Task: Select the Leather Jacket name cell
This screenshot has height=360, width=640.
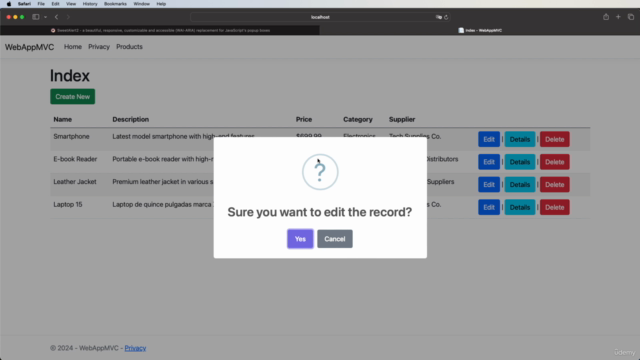Action: [x=75, y=182]
